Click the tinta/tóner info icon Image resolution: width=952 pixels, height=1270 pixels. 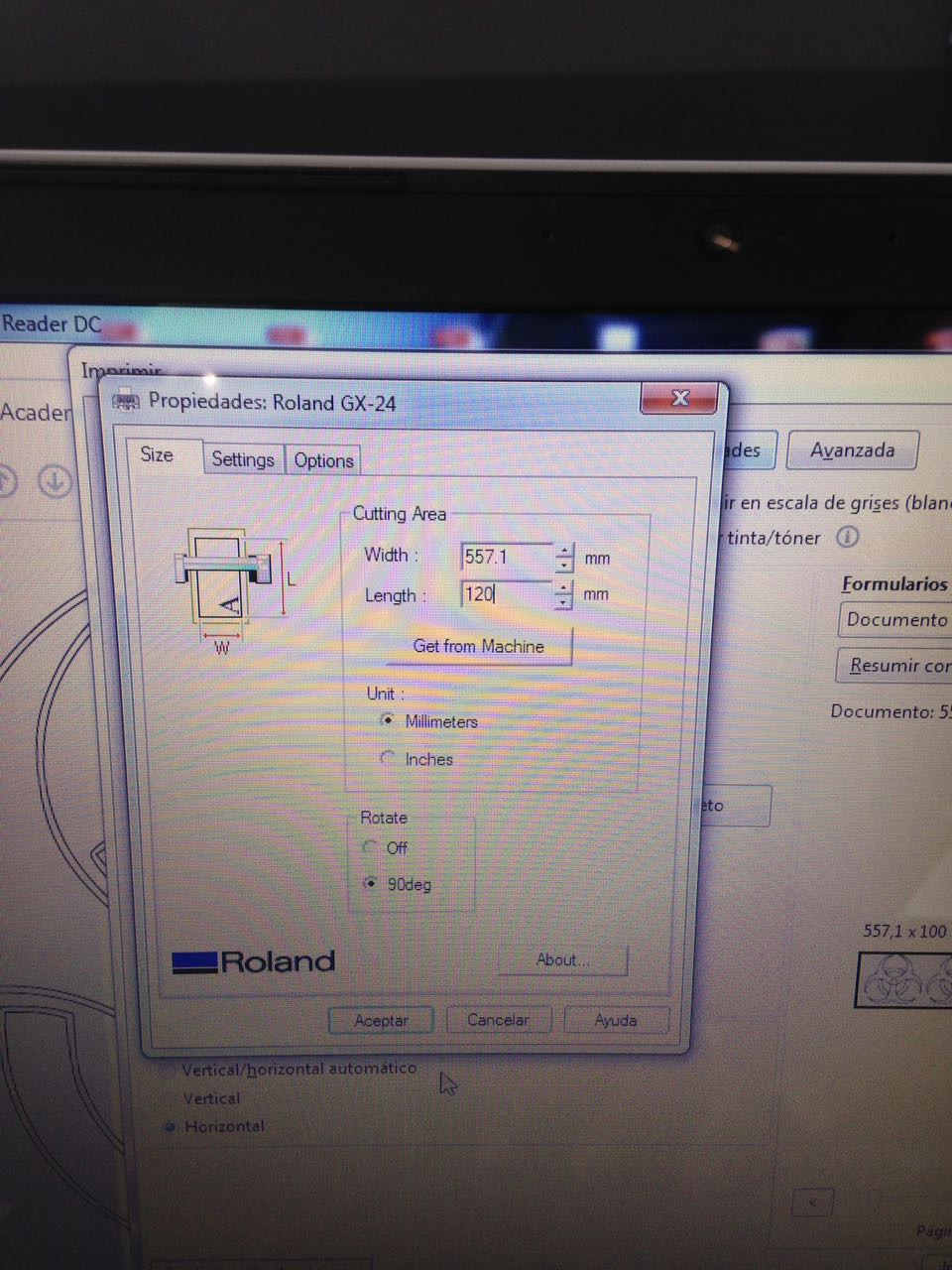pos(847,537)
